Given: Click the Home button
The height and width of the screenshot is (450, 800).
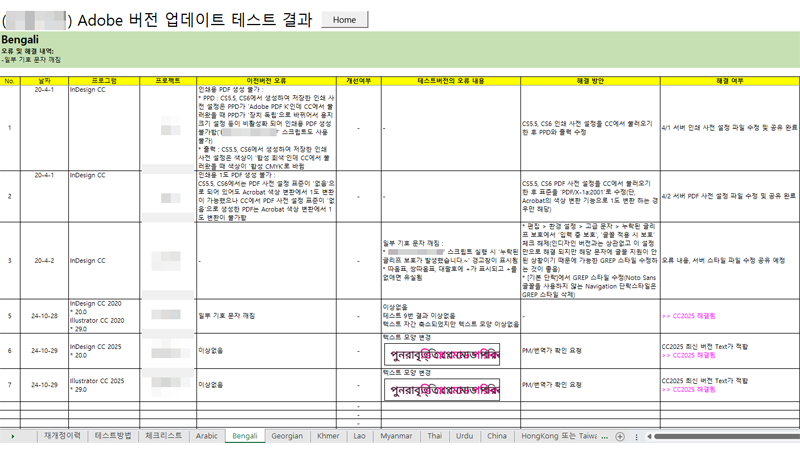Looking at the screenshot, I should point(345,20).
